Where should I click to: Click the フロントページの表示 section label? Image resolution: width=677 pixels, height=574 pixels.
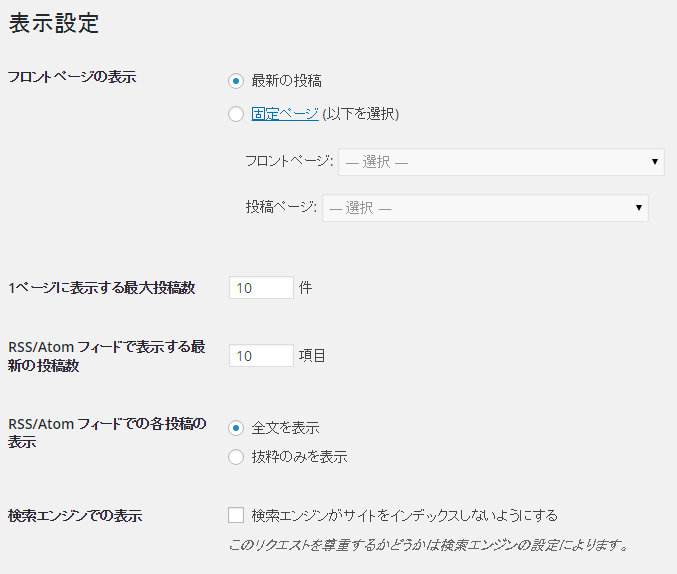click(72, 77)
